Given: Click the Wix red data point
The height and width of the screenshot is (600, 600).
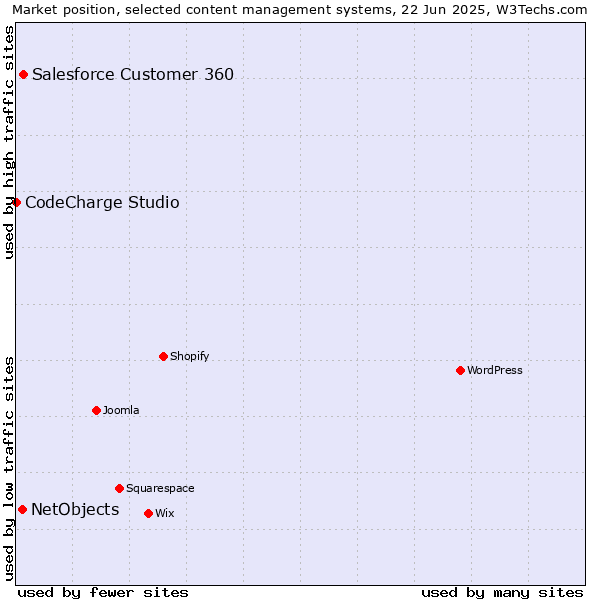Looking at the screenshot, I should 148,514.
